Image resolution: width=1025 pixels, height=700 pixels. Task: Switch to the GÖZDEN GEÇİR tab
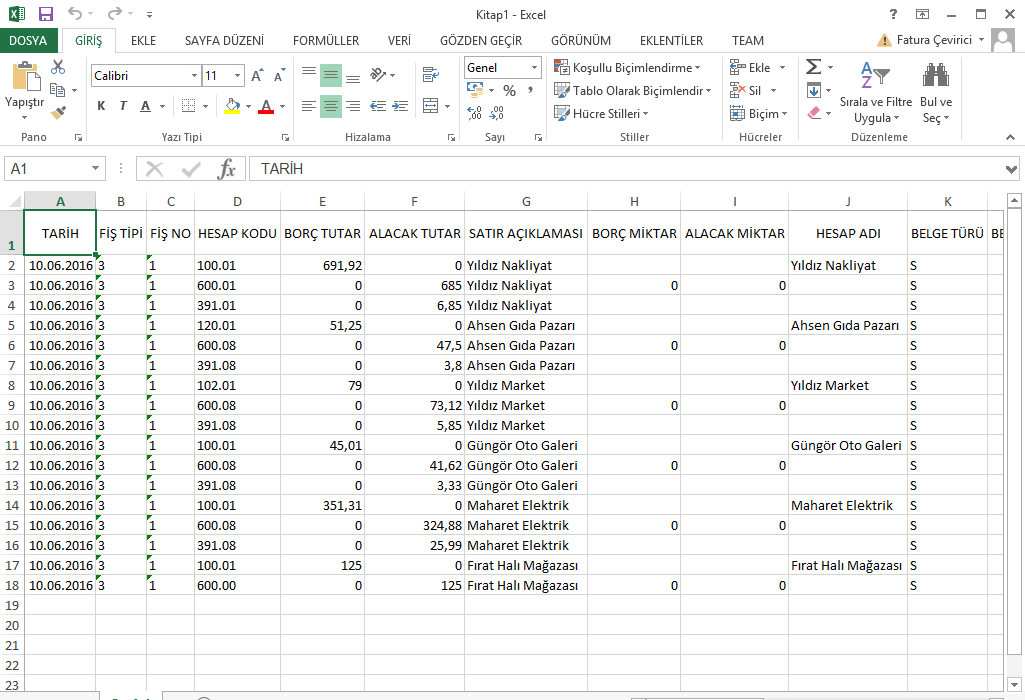pyautogui.click(x=481, y=41)
